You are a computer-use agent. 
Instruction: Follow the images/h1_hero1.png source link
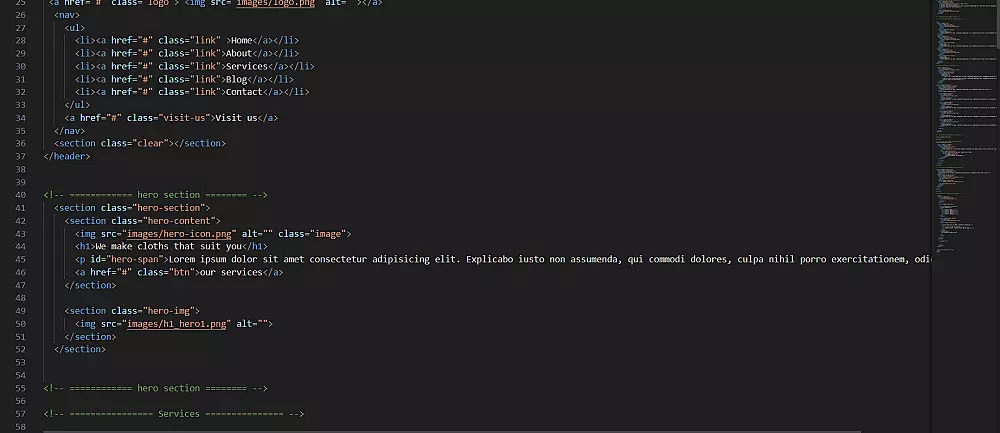[177, 324]
